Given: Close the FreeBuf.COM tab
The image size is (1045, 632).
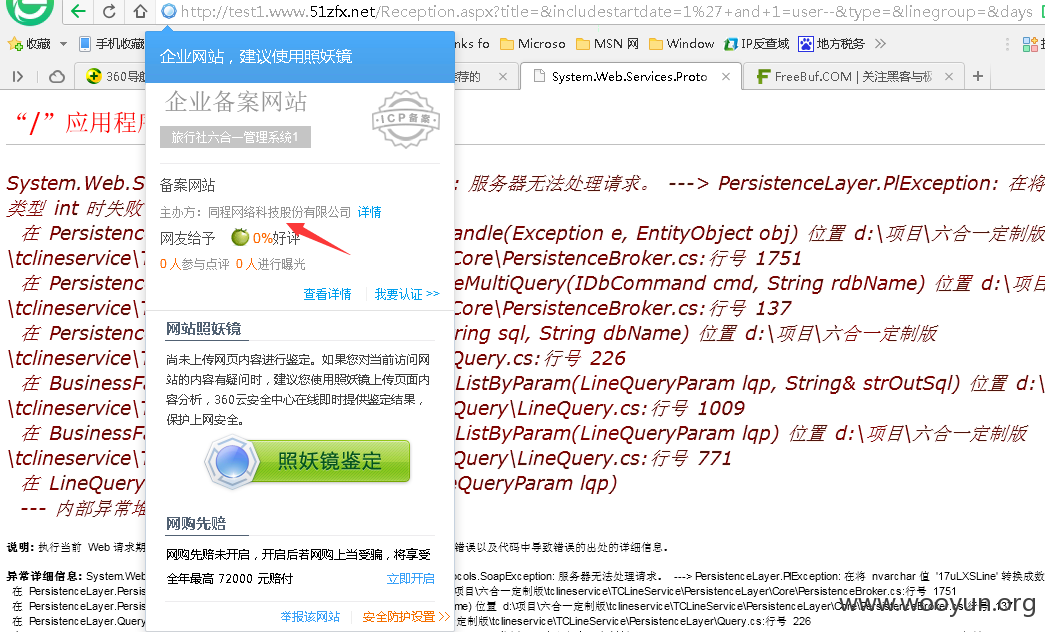Looking at the screenshot, I should (x=948, y=77).
